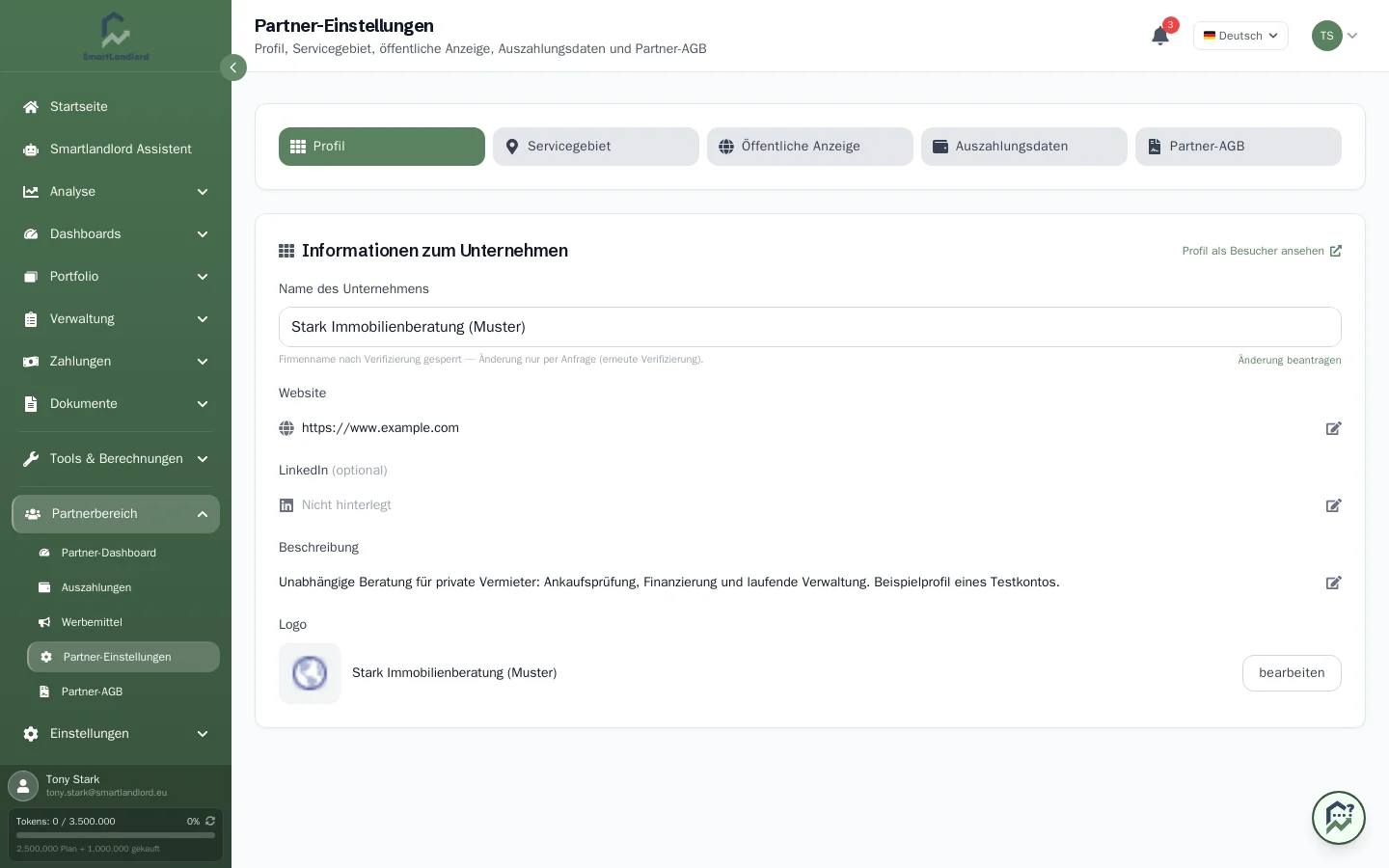Expand the Dokumente menu

pyautogui.click(x=116, y=404)
